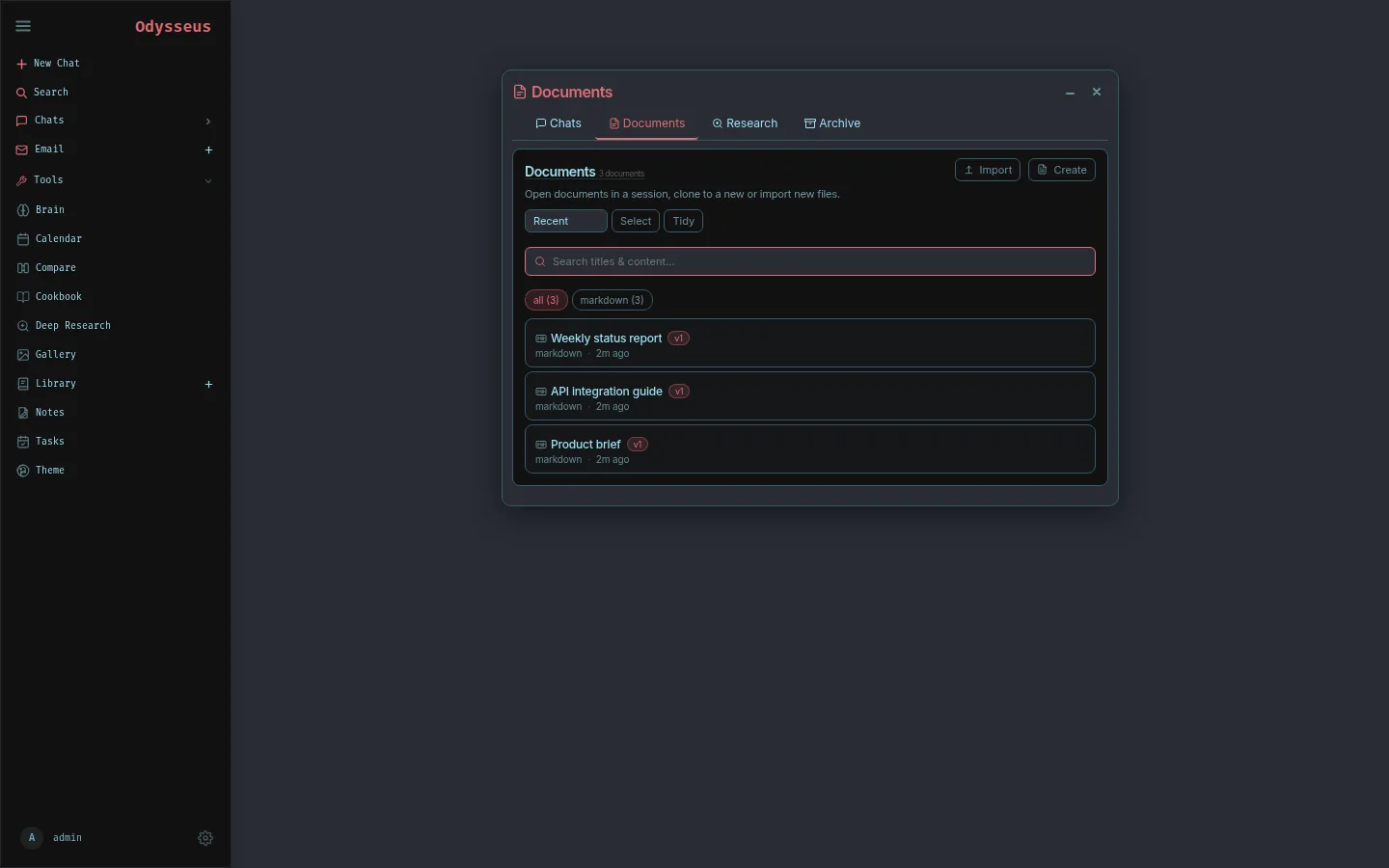The height and width of the screenshot is (868, 1389).
Task: Expand the Chats section chevron
Action: pyautogui.click(x=207, y=121)
